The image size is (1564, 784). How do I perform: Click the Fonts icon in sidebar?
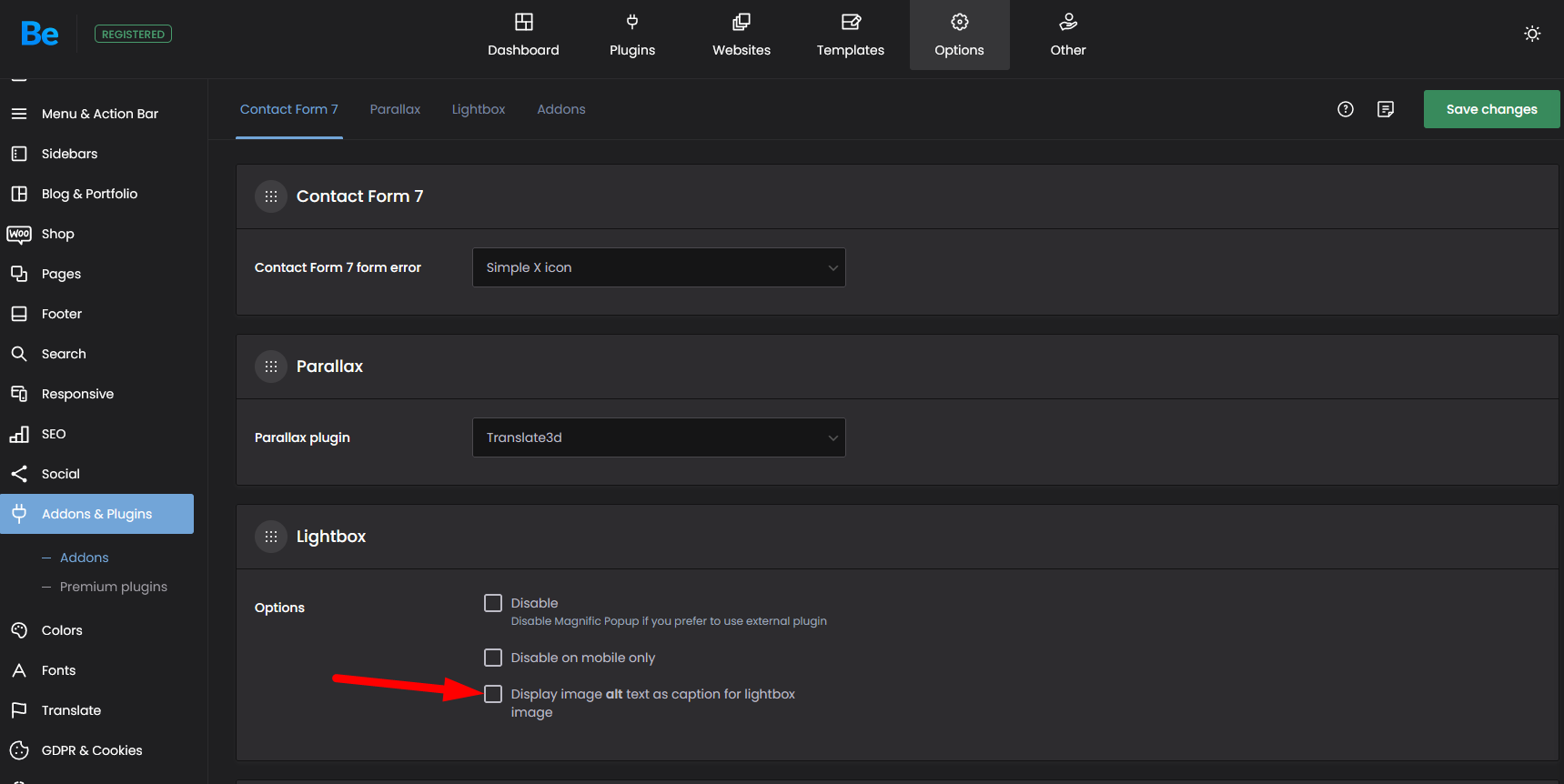[19, 670]
